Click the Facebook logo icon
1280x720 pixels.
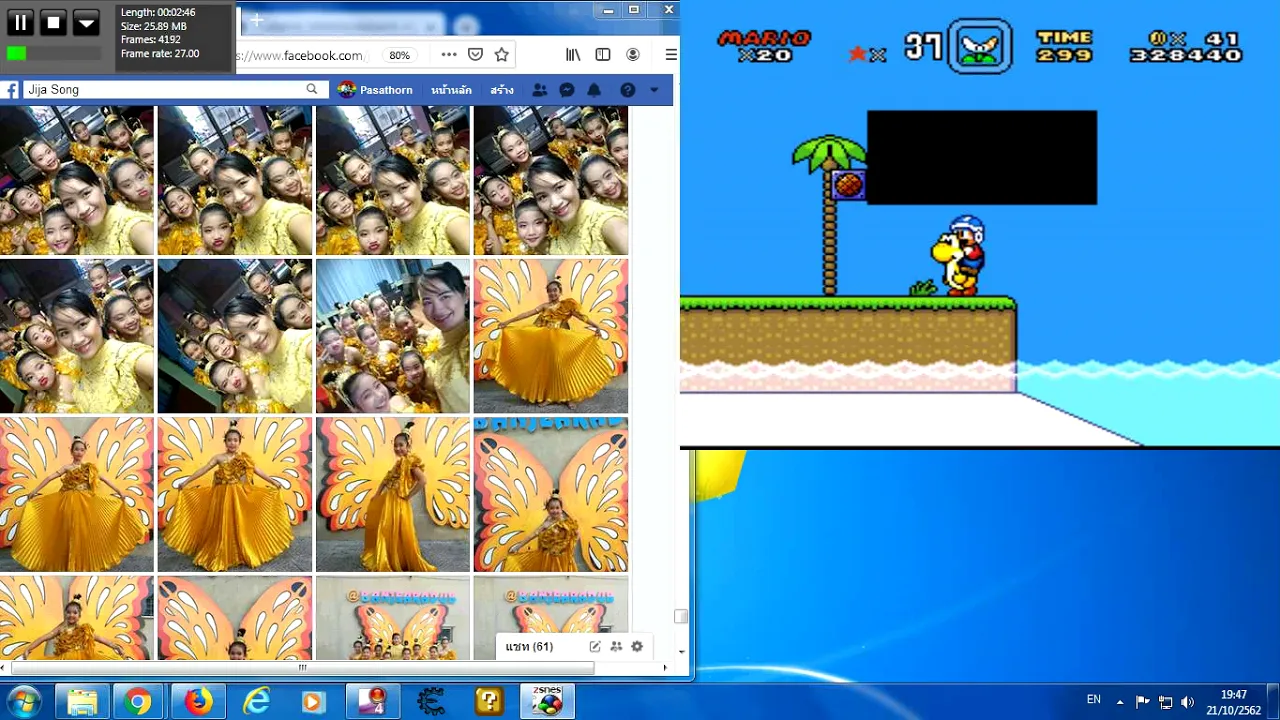[10, 90]
